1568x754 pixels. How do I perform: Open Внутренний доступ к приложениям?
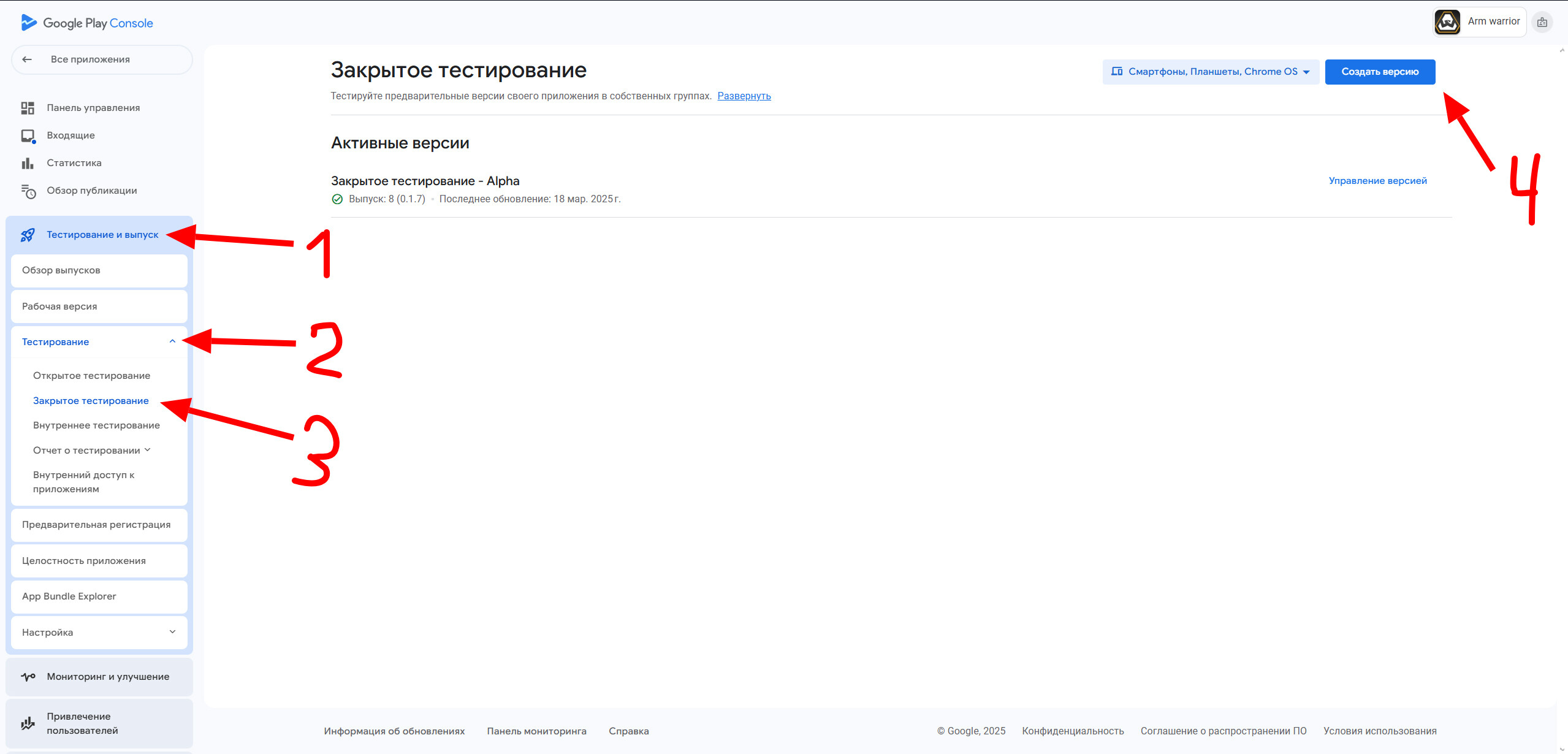[84, 482]
